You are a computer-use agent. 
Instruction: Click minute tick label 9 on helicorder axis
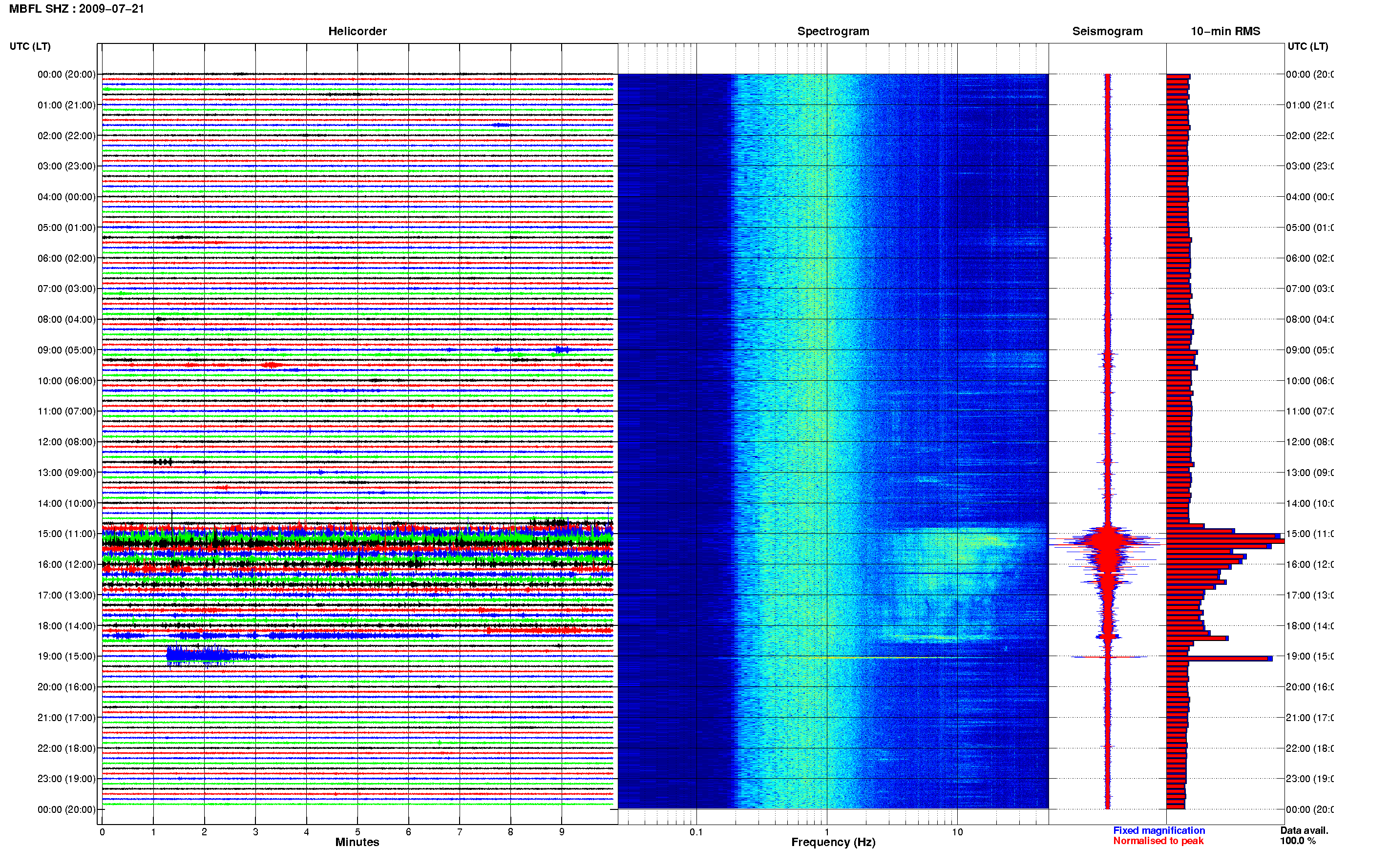562,832
